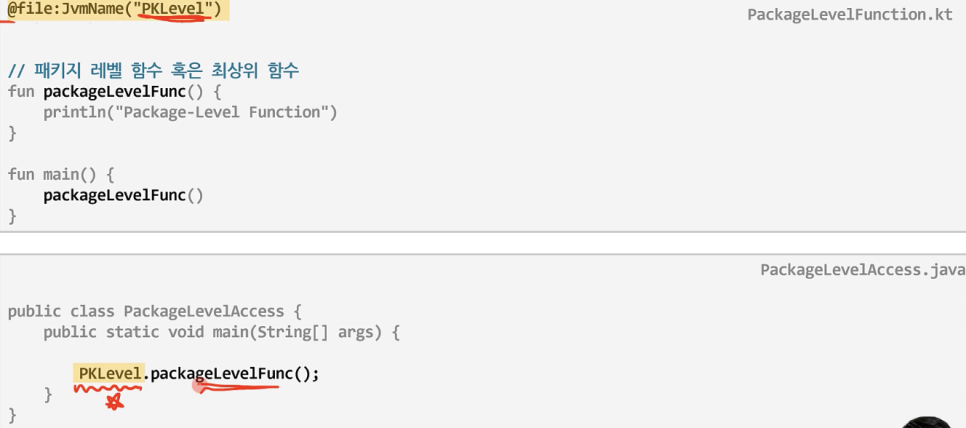966x428 pixels.
Task: Click the red laser pointer dot
Action: [x=199, y=386]
